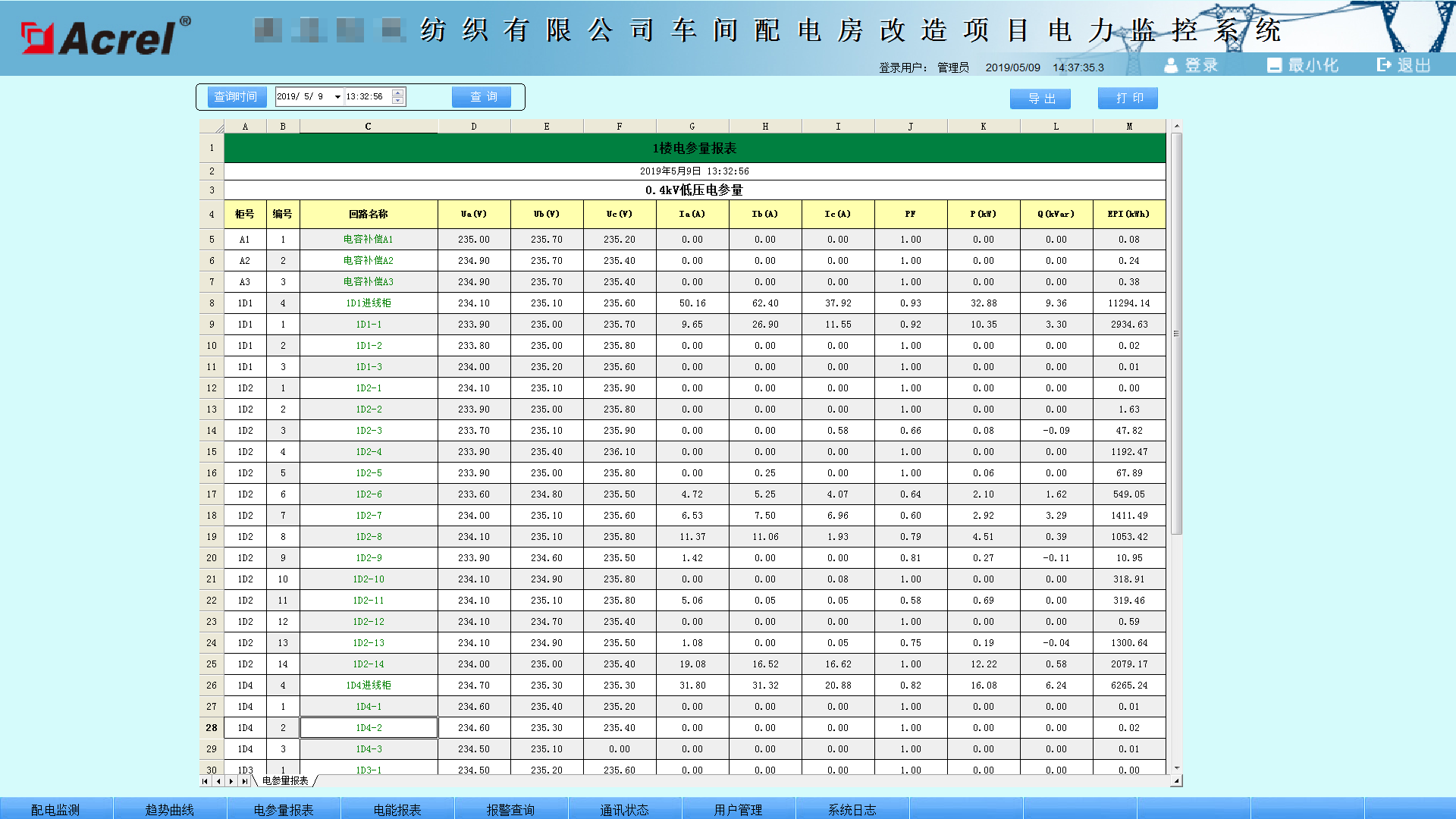Click circuit name 1D2-14
This screenshot has height=819, width=1456.
[369, 664]
